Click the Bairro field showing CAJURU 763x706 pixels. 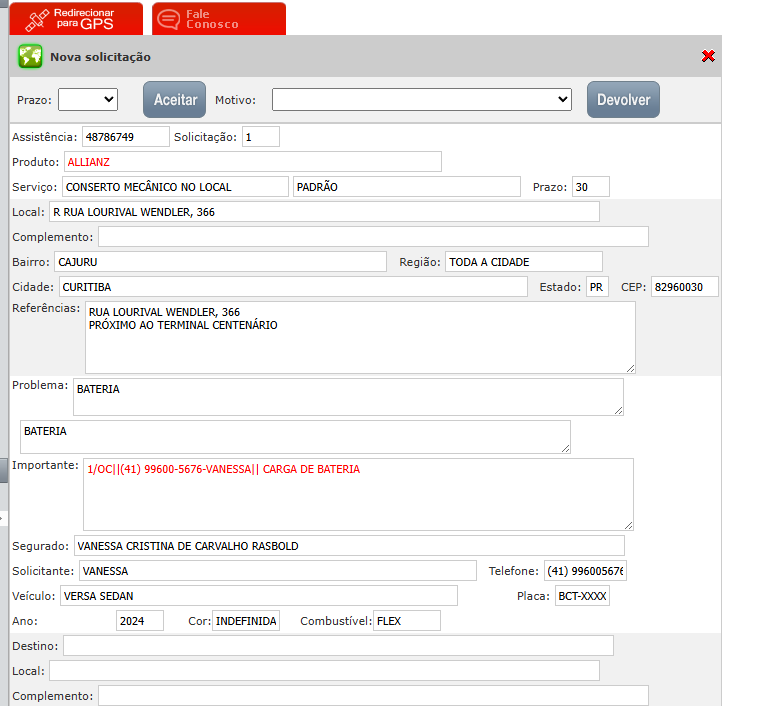tap(220, 262)
